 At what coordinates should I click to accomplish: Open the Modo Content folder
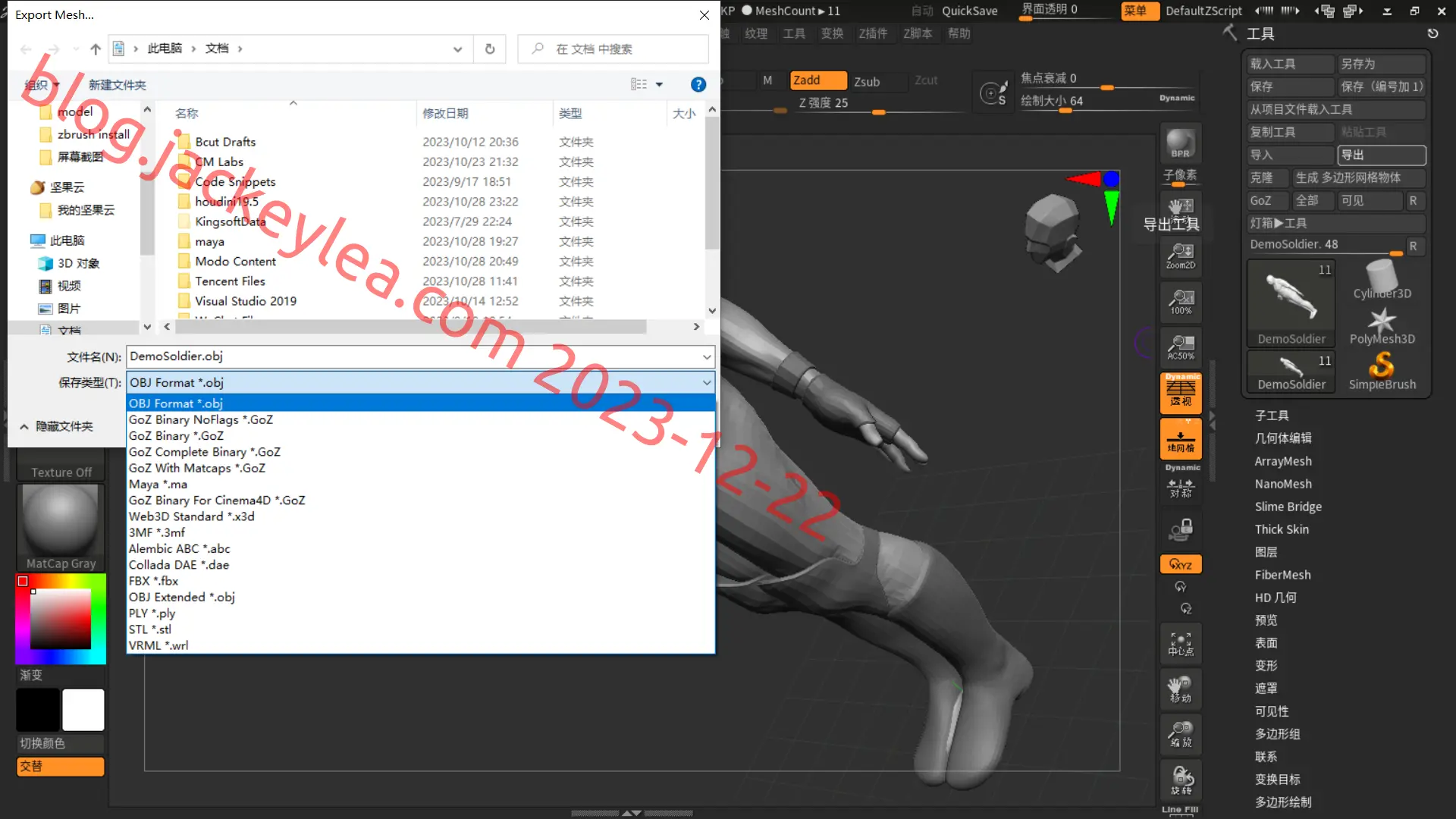point(235,261)
